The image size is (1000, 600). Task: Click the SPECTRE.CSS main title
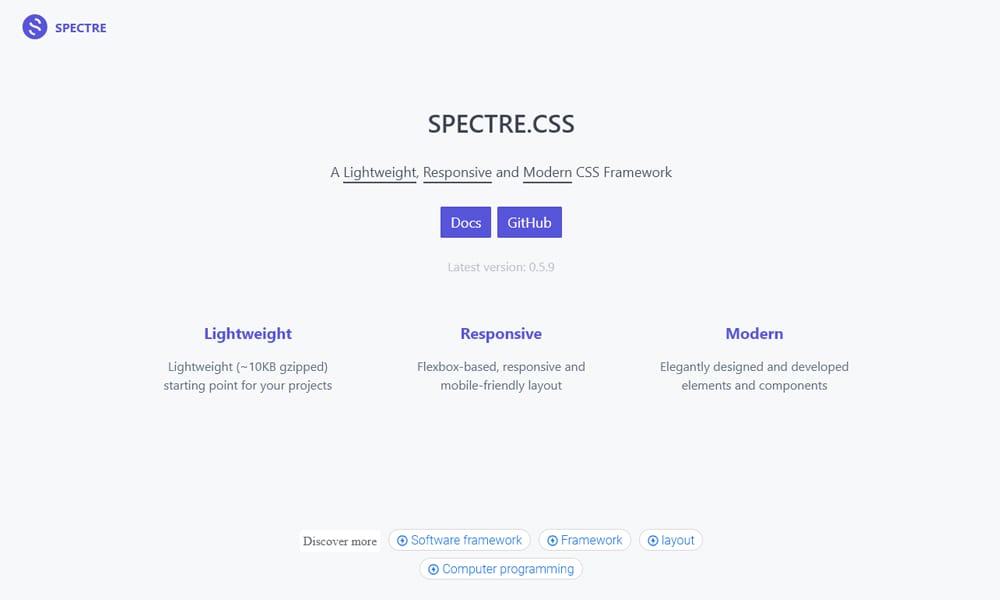[500, 123]
